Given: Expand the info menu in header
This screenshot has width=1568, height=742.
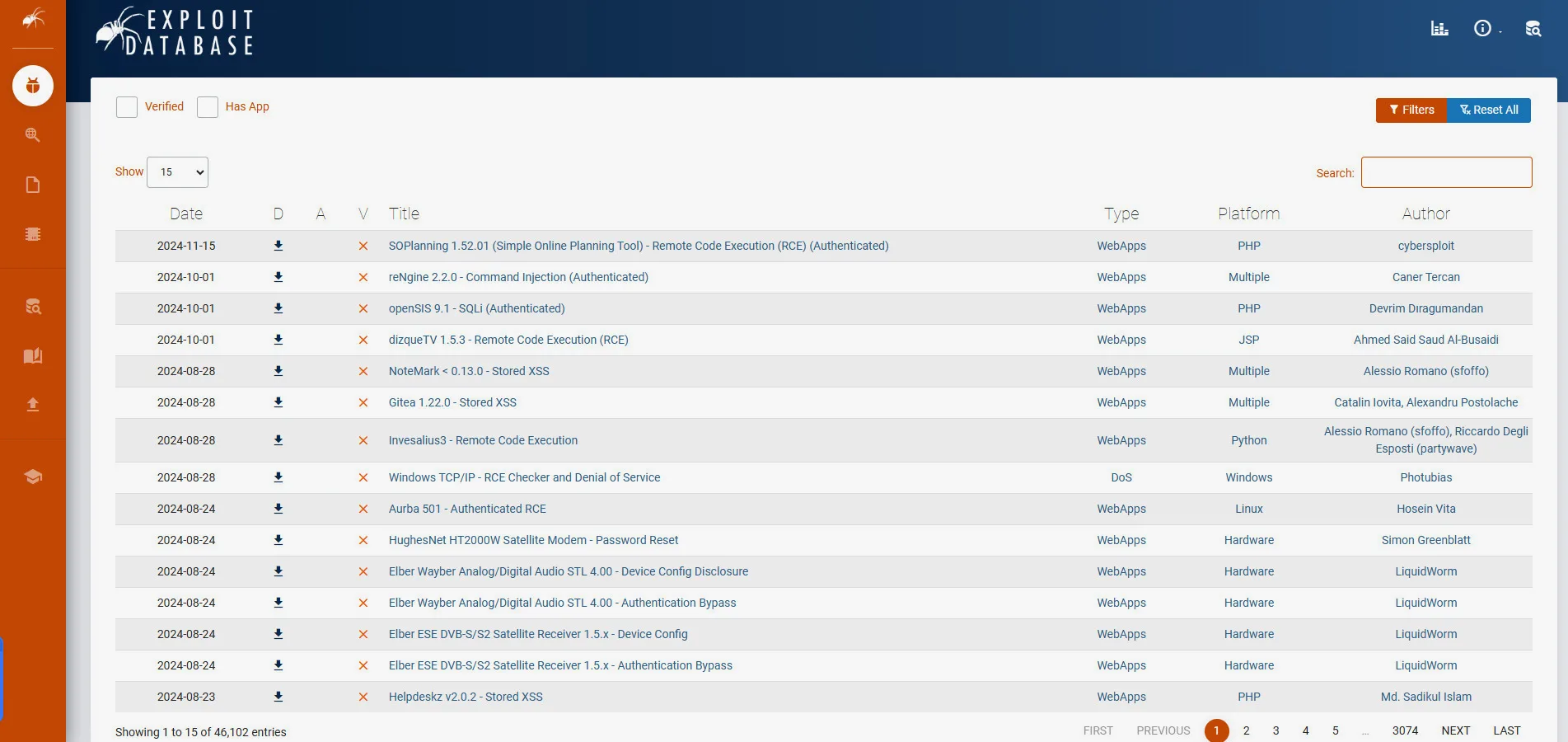Looking at the screenshot, I should tap(1486, 29).
